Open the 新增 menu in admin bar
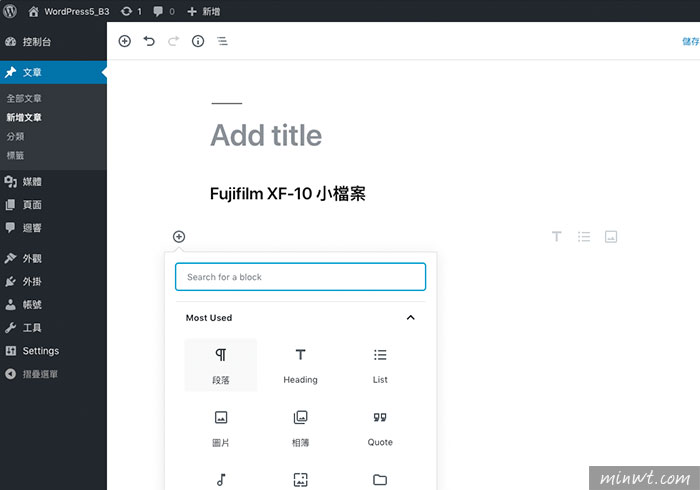Image resolution: width=700 pixels, height=490 pixels. tap(204, 11)
